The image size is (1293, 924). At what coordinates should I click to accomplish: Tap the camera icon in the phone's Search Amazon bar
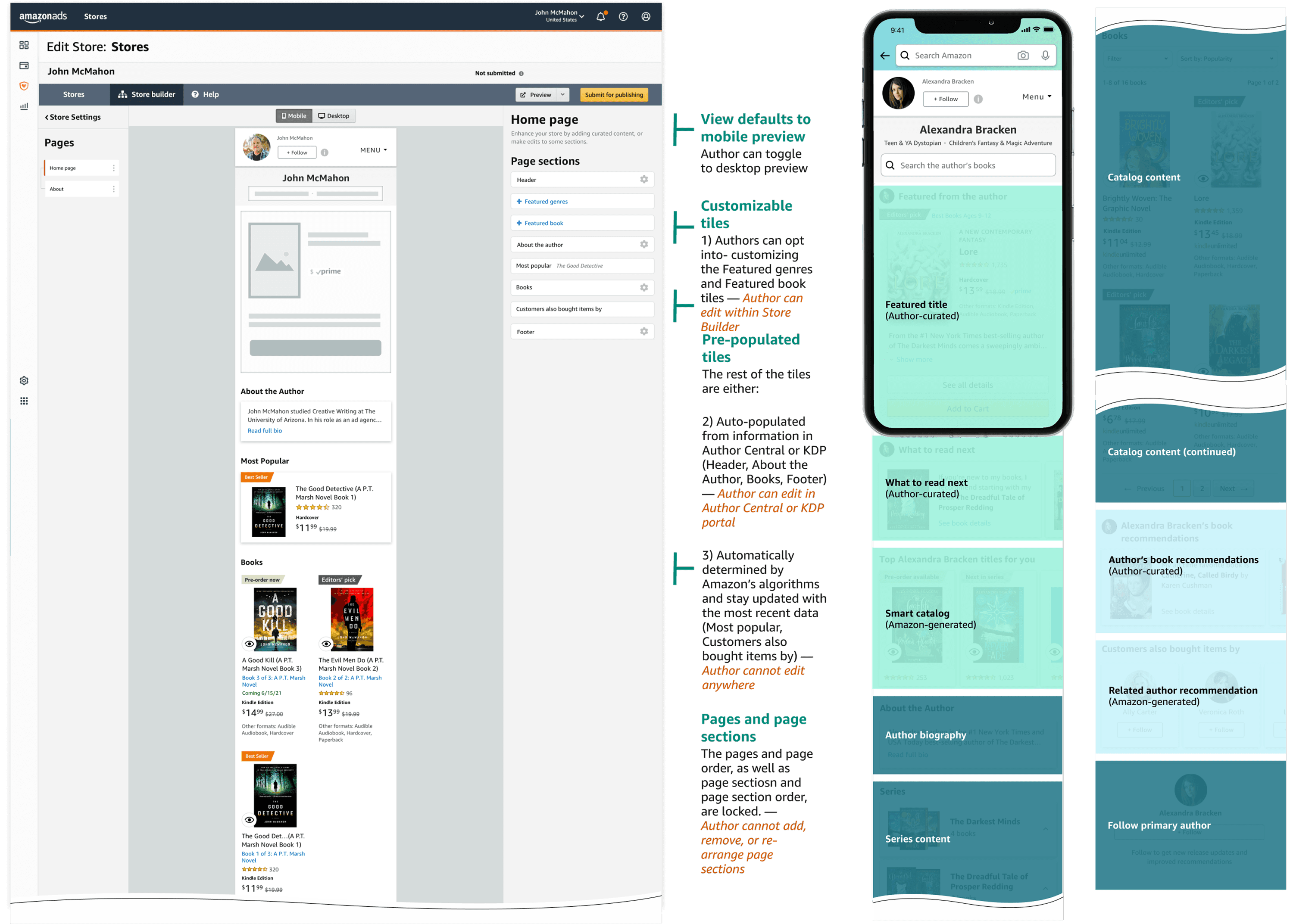(1023, 55)
